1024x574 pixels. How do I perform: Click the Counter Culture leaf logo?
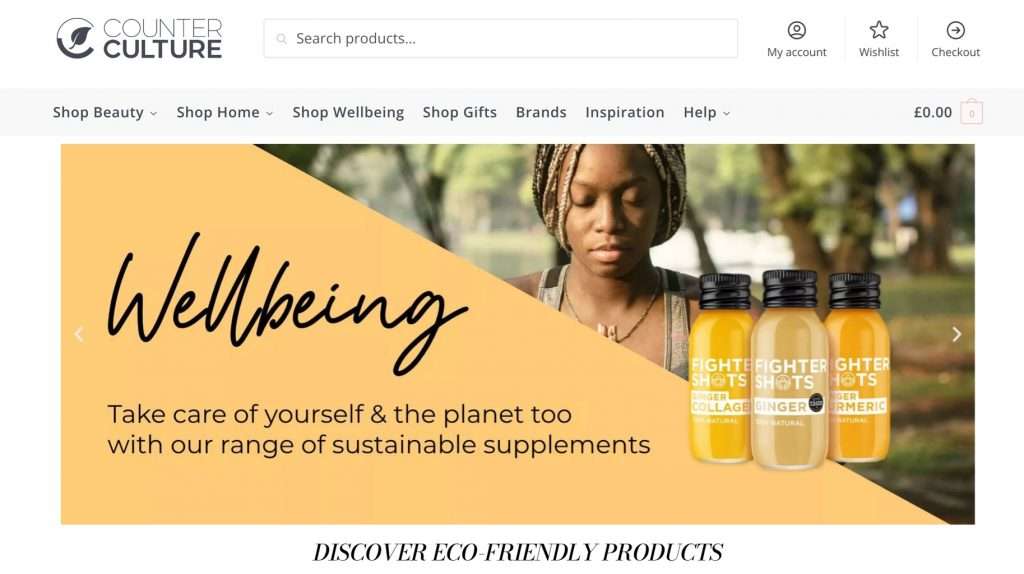(75, 38)
